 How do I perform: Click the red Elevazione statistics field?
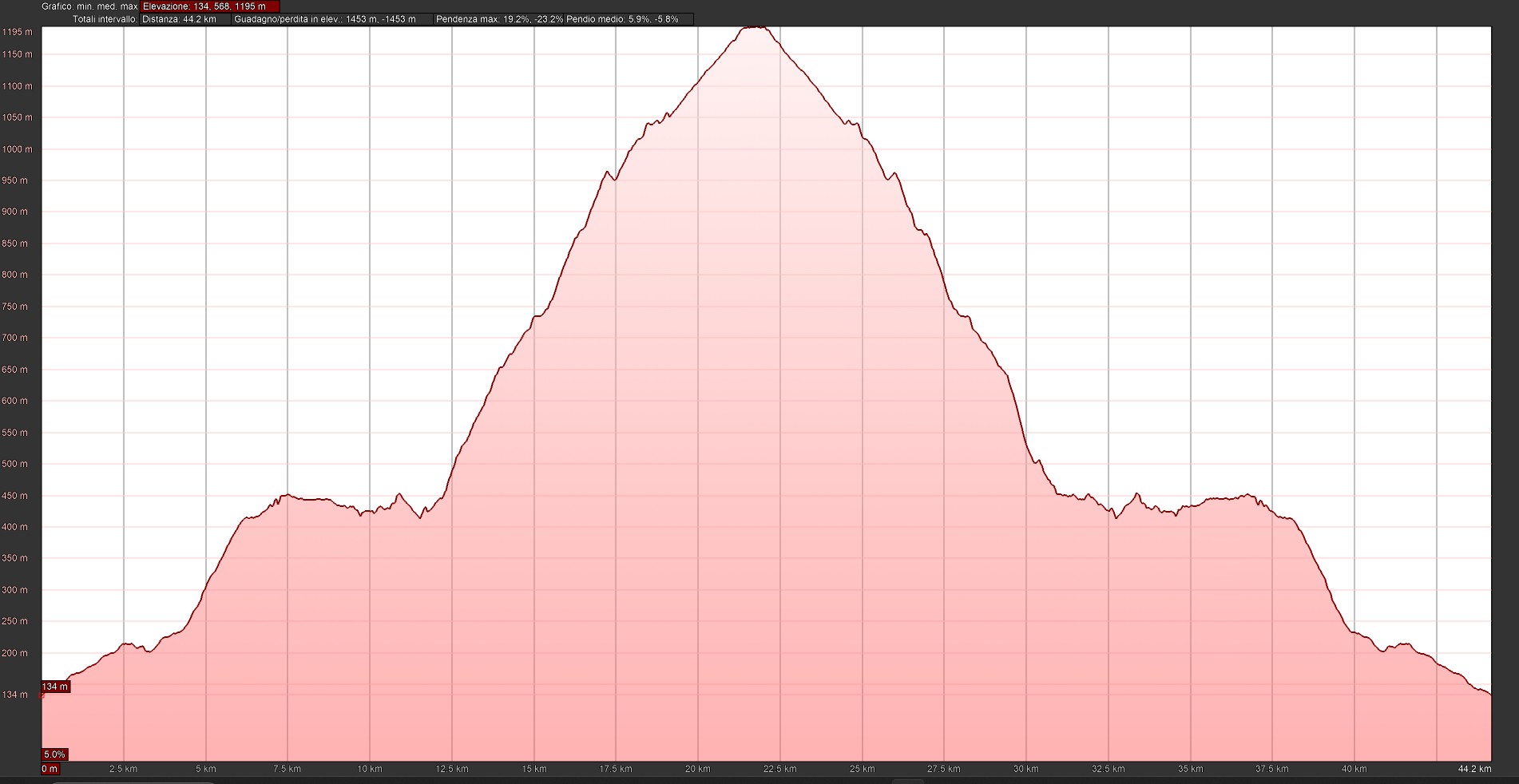coord(209,6)
